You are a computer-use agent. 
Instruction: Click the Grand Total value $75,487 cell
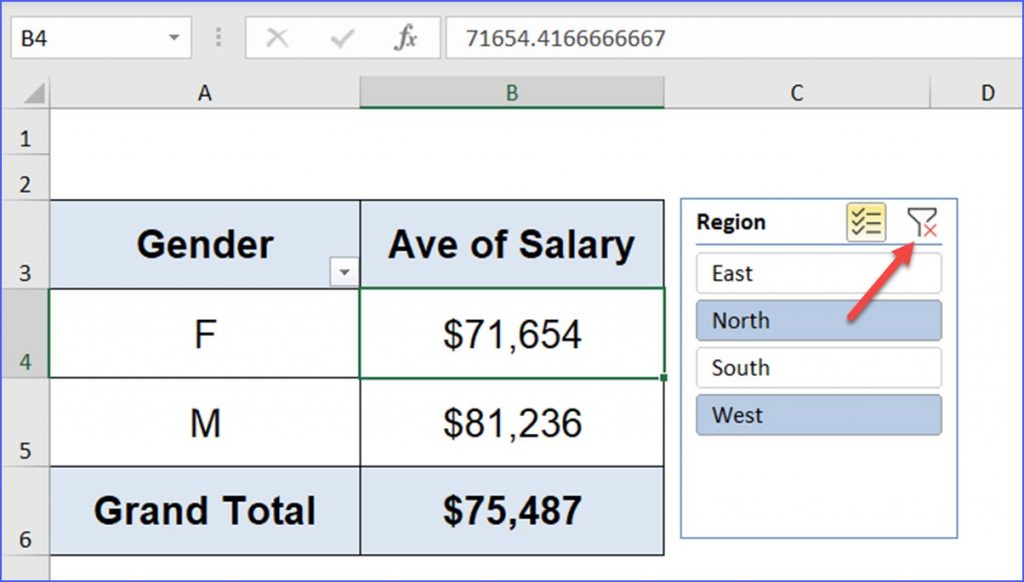point(511,510)
